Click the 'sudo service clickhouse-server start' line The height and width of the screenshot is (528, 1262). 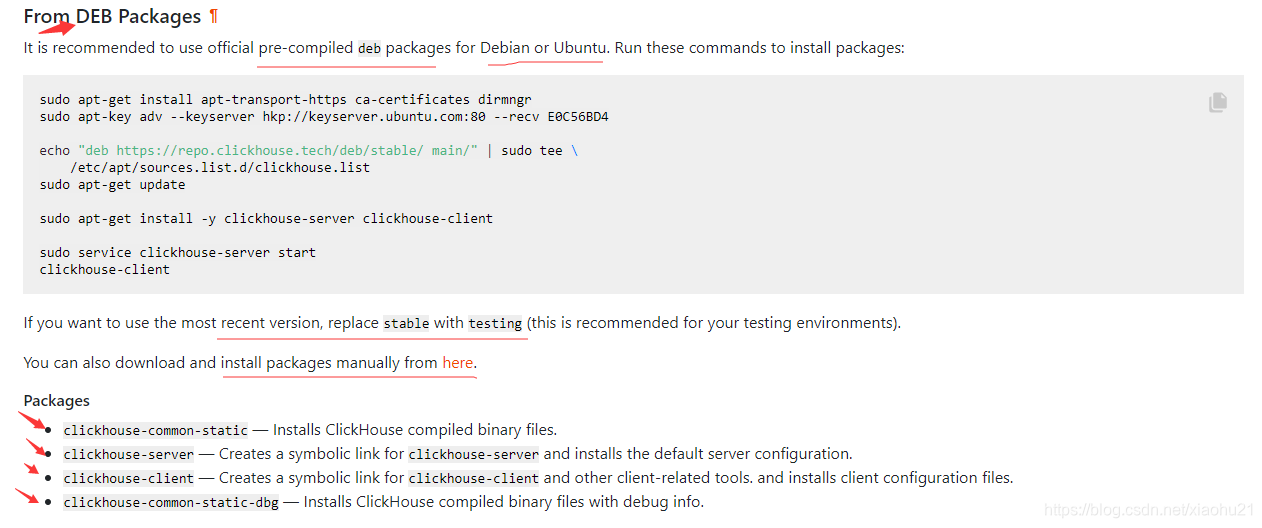(178, 252)
